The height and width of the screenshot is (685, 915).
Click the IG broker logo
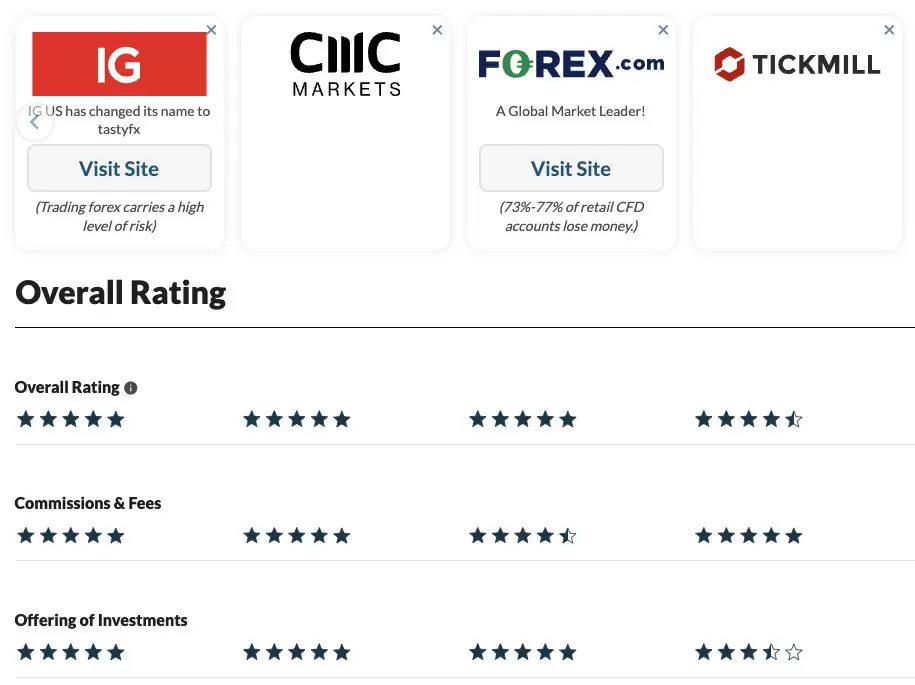pyautogui.click(x=119, y=63)
